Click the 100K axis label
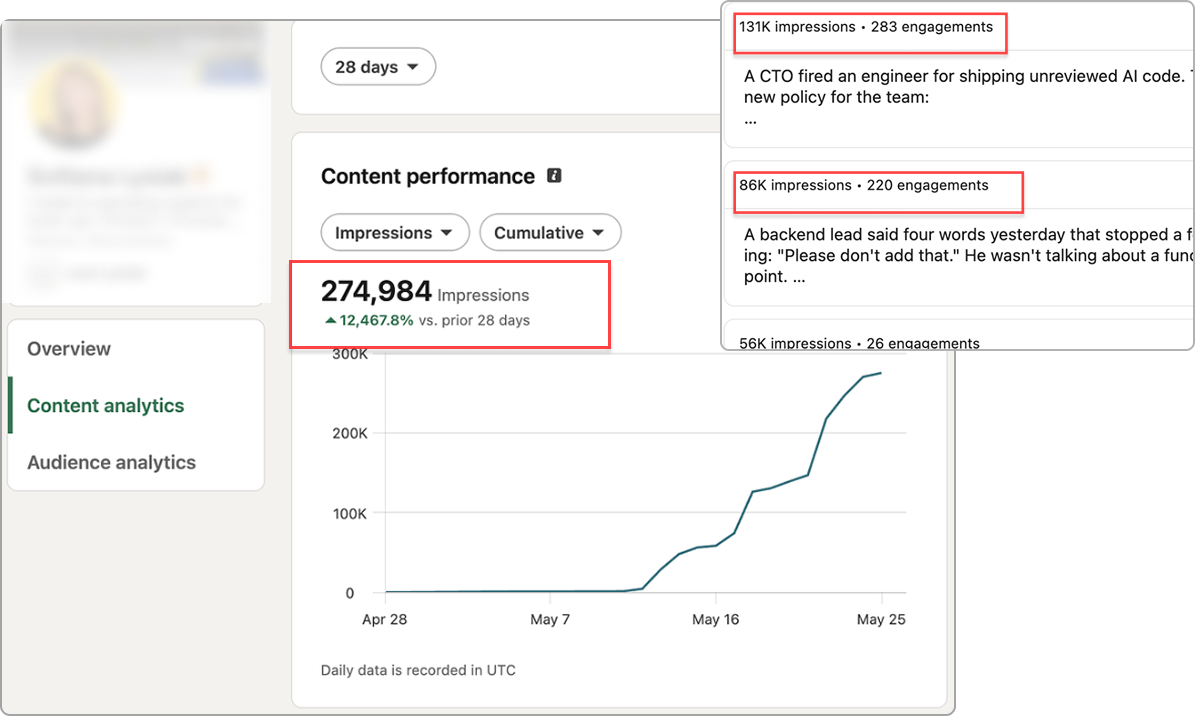 pyautogui.click(x=350, y=513)
